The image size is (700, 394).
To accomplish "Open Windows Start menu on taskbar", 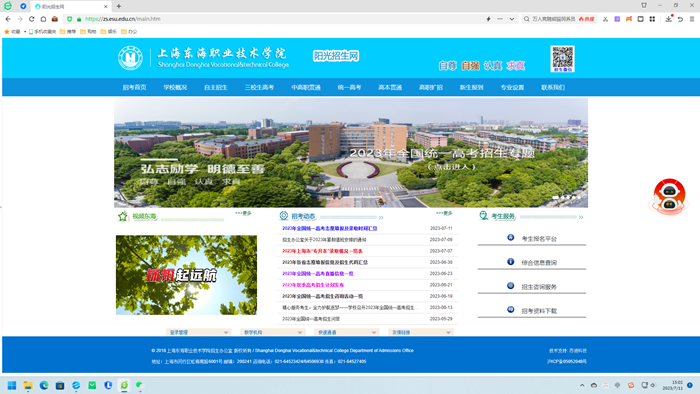I will pyautogui.click(x=12, y=385).
